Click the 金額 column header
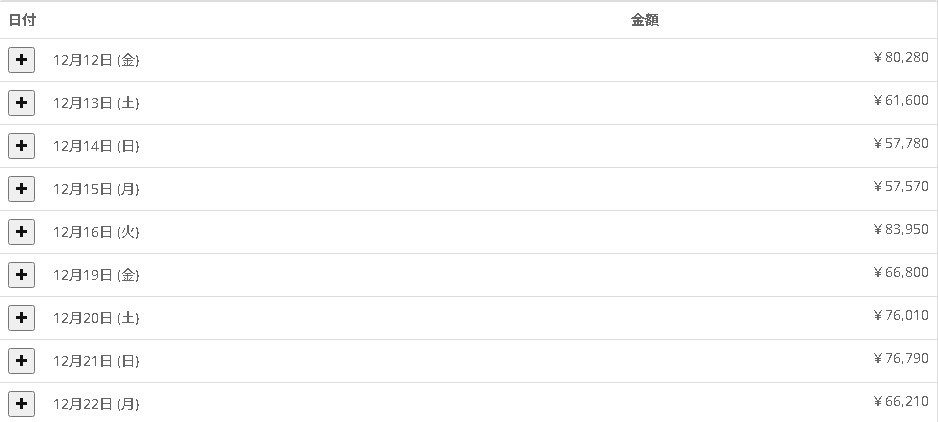 click(x=645, y=20)
